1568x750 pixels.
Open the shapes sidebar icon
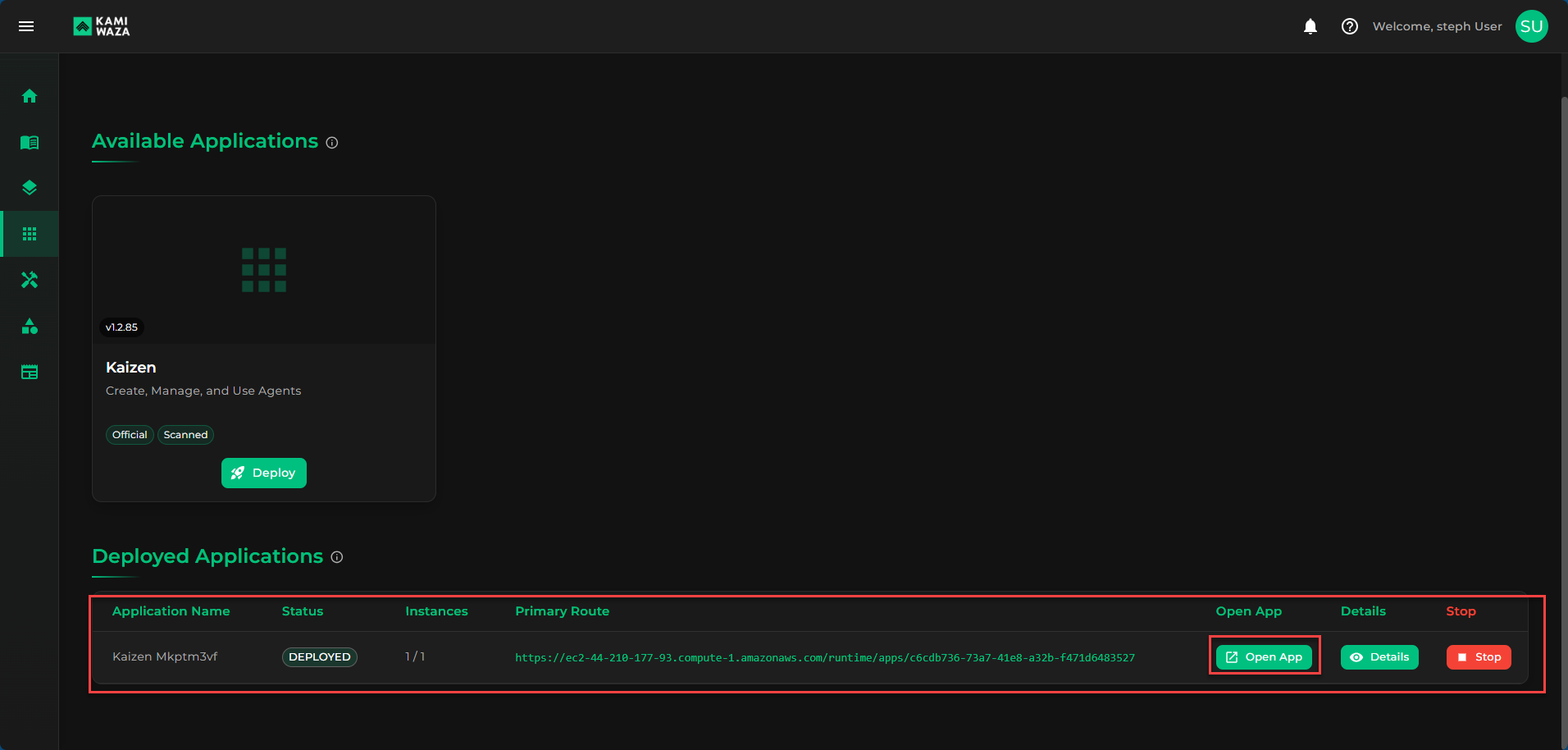coord(30,326)
